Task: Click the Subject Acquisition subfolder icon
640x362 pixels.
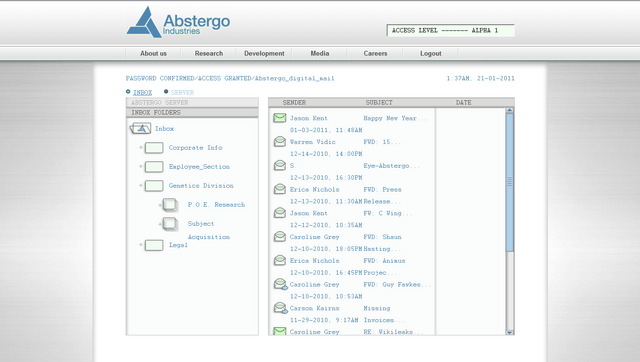Action: coord(170,224)
